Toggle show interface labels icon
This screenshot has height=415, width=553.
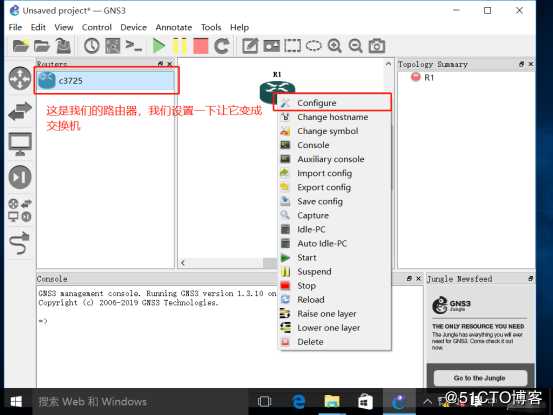tap(113, 46)
